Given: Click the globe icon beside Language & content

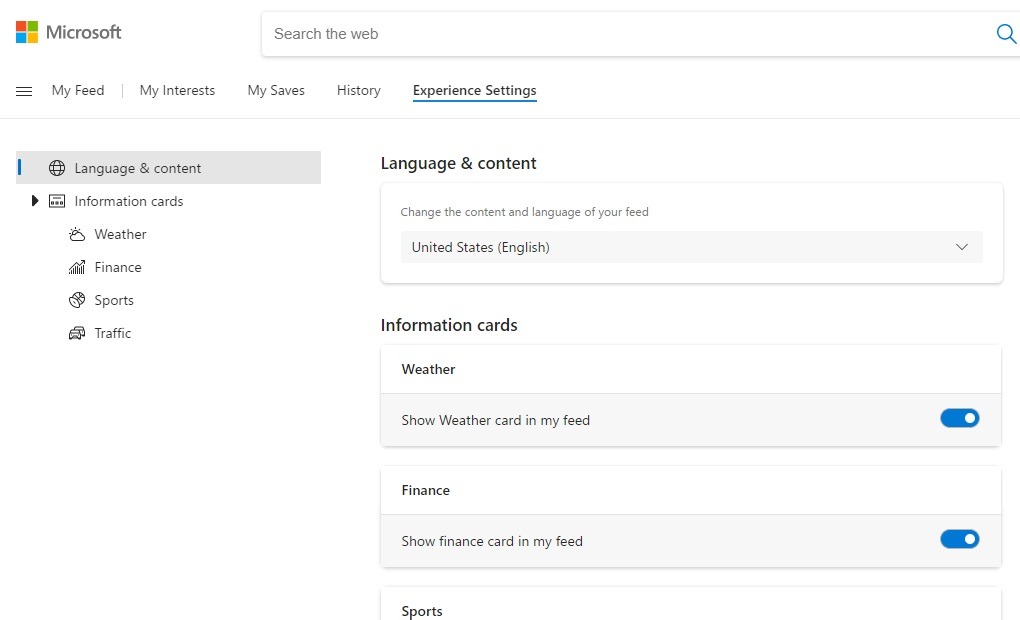Looking at the screenshot, I should (57, 168).
